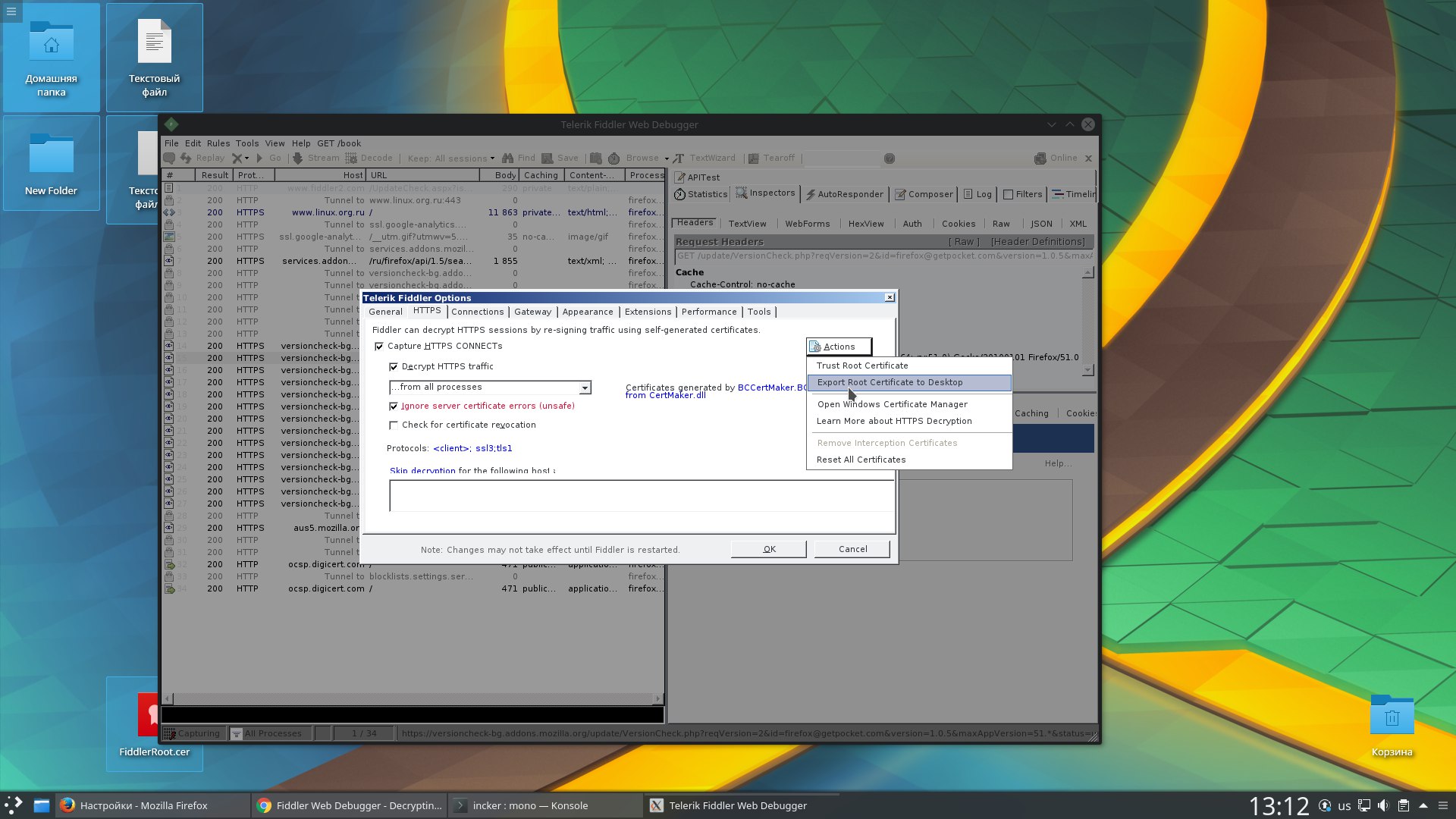Open the APITest tab
The height and width of the screenshot is (819, 1456).
pos(697,177)
